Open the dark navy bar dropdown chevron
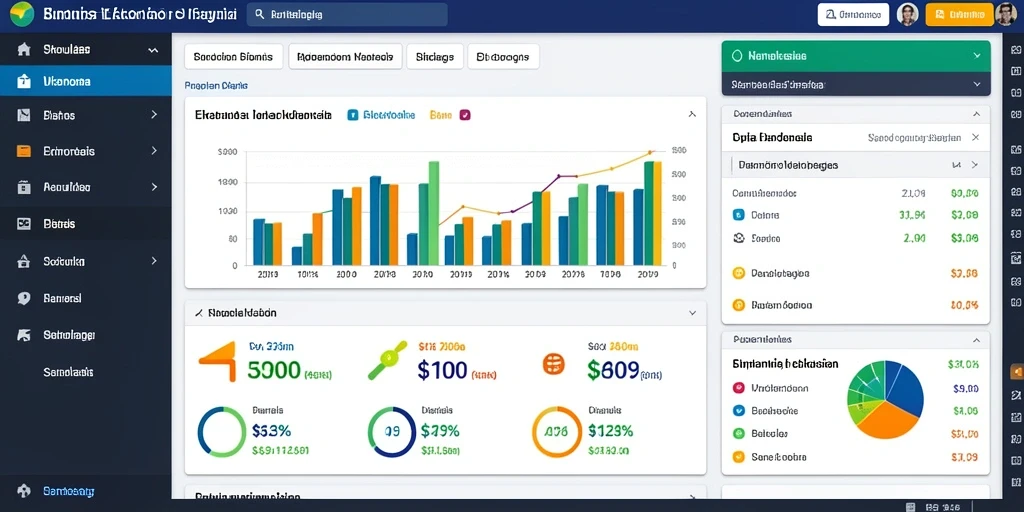Screen dimensions: 1024x512 point(977,84)
